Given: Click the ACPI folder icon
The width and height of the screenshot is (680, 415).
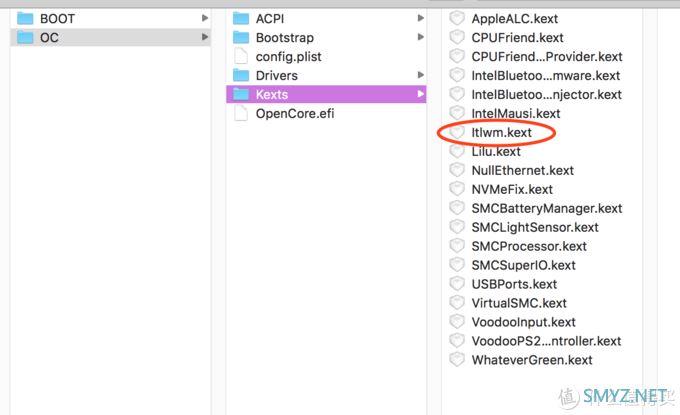Looking at the screenshot, I should coord(241,19).
